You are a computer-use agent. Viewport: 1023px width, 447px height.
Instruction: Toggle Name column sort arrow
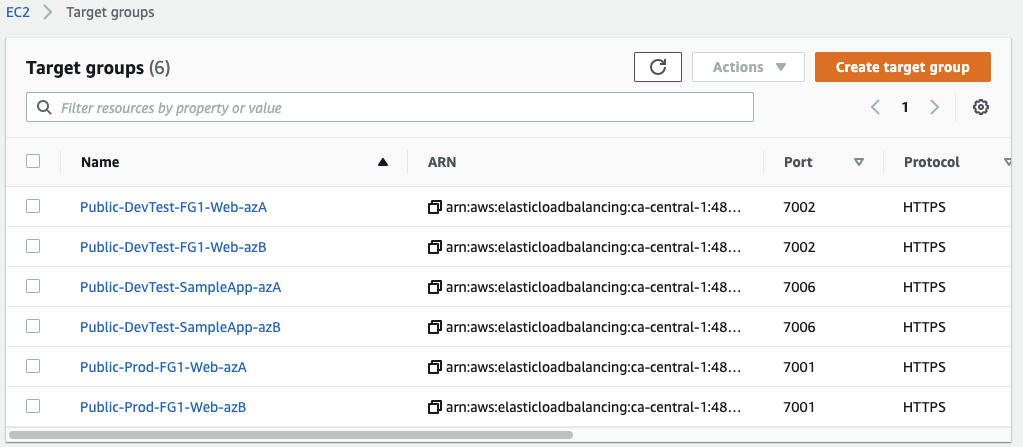(383, 162)
